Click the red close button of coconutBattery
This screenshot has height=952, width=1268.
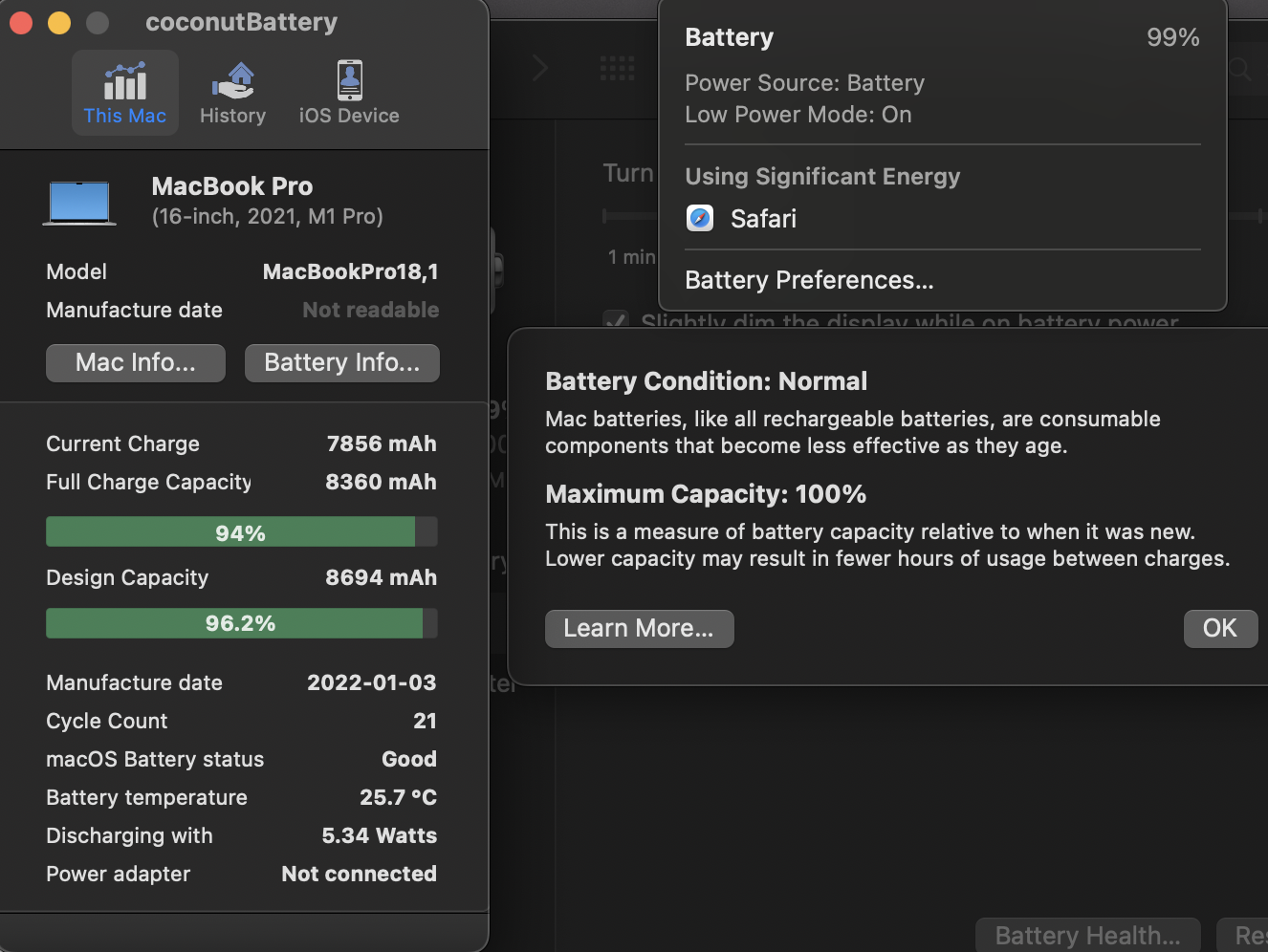coord(21,23)
